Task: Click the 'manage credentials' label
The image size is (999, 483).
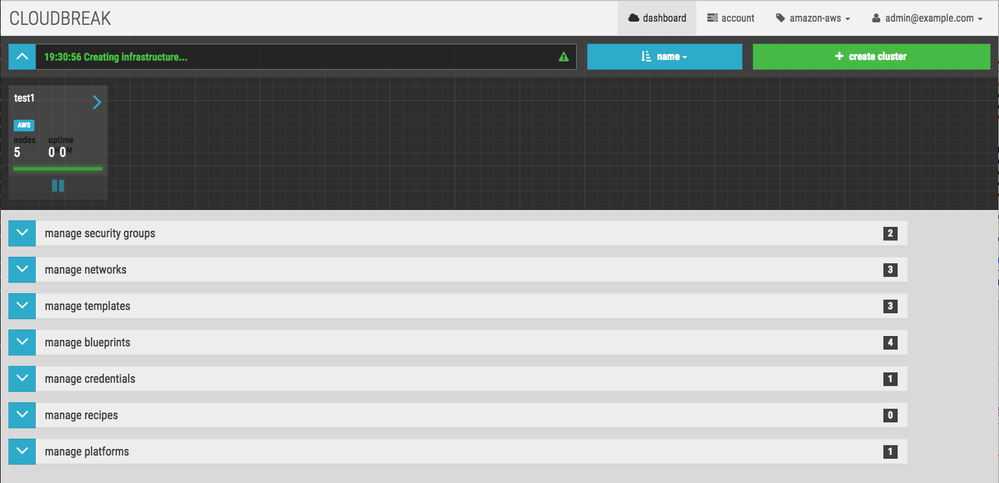Action: coord(90,378)
